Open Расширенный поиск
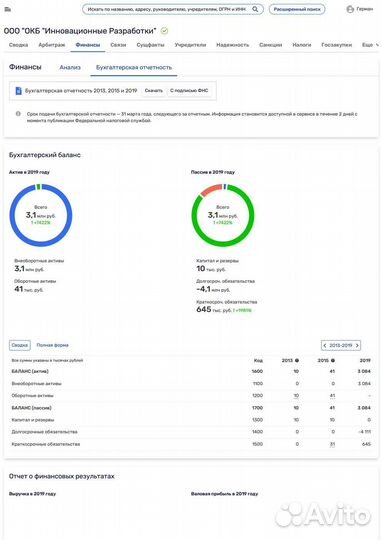Screen dimensions: 382x540 (297, 9)
